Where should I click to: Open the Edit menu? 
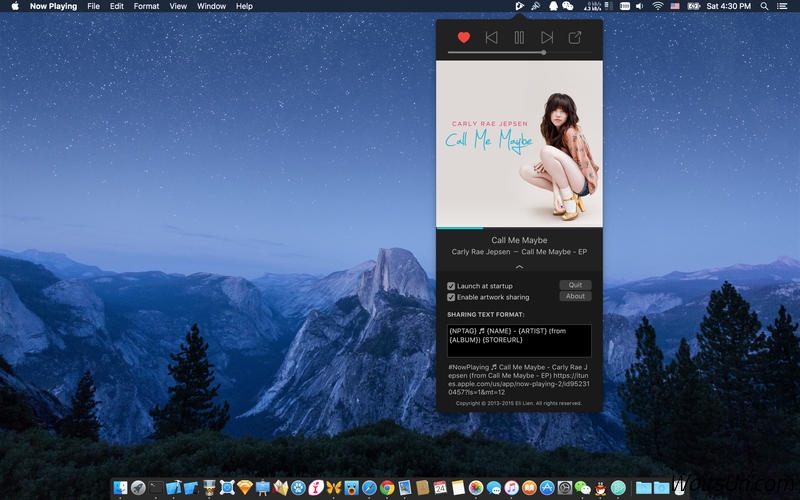(117, 6)
